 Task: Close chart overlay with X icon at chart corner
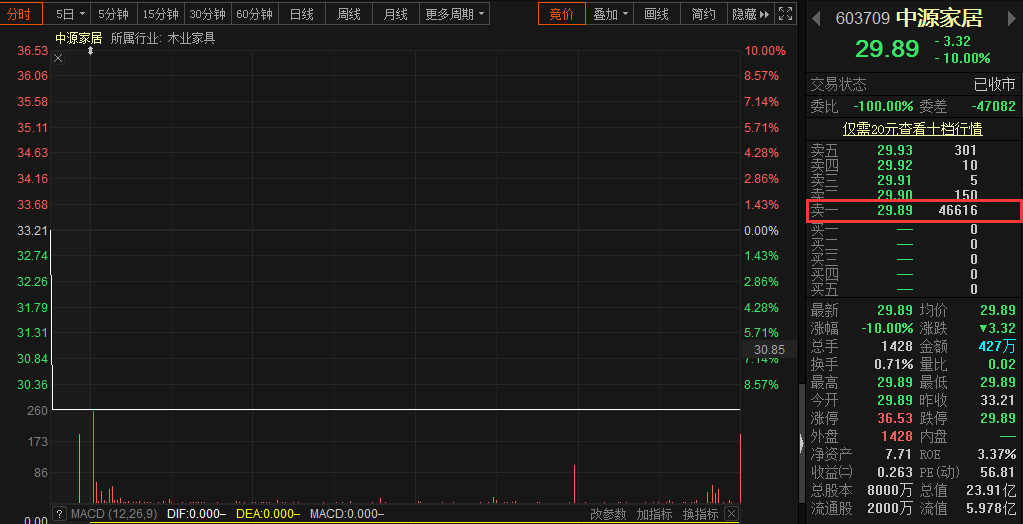point(58,58)
